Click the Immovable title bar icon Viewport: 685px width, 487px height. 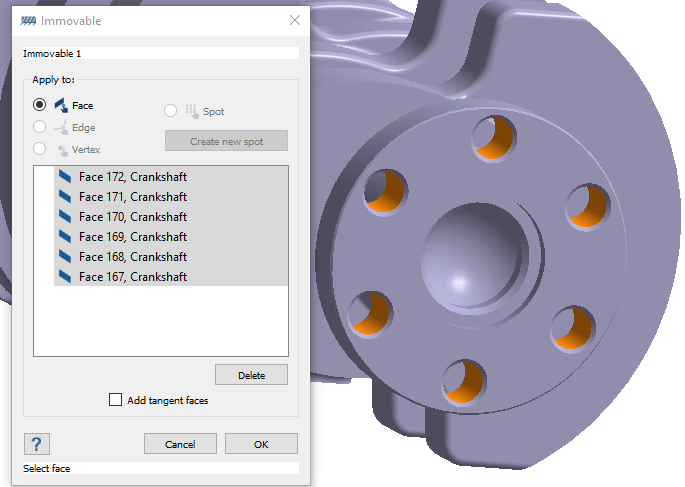[x=28, y=21]
